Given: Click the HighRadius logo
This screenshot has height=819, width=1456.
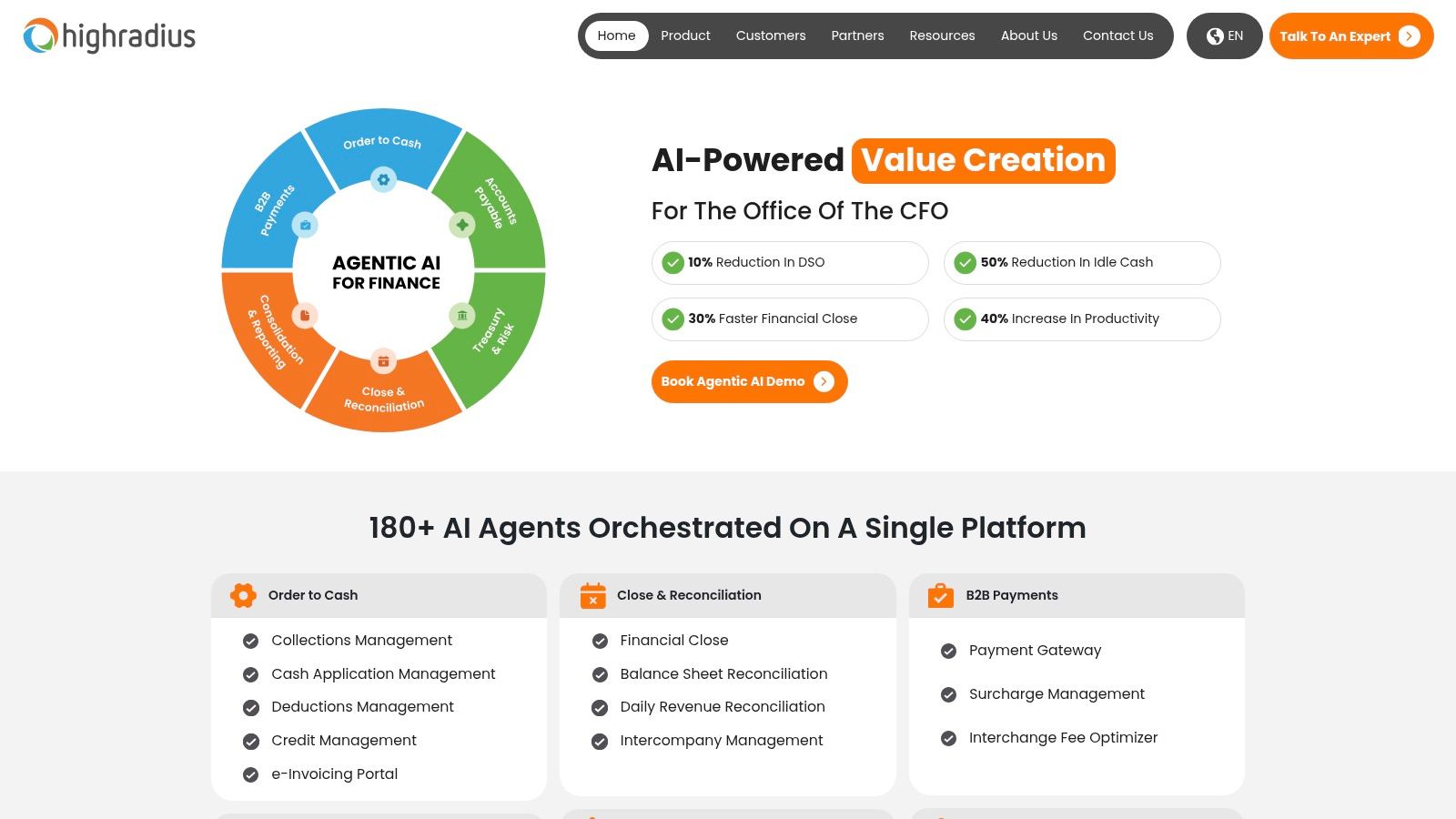Looking at the screenshot, I should 109,36.
